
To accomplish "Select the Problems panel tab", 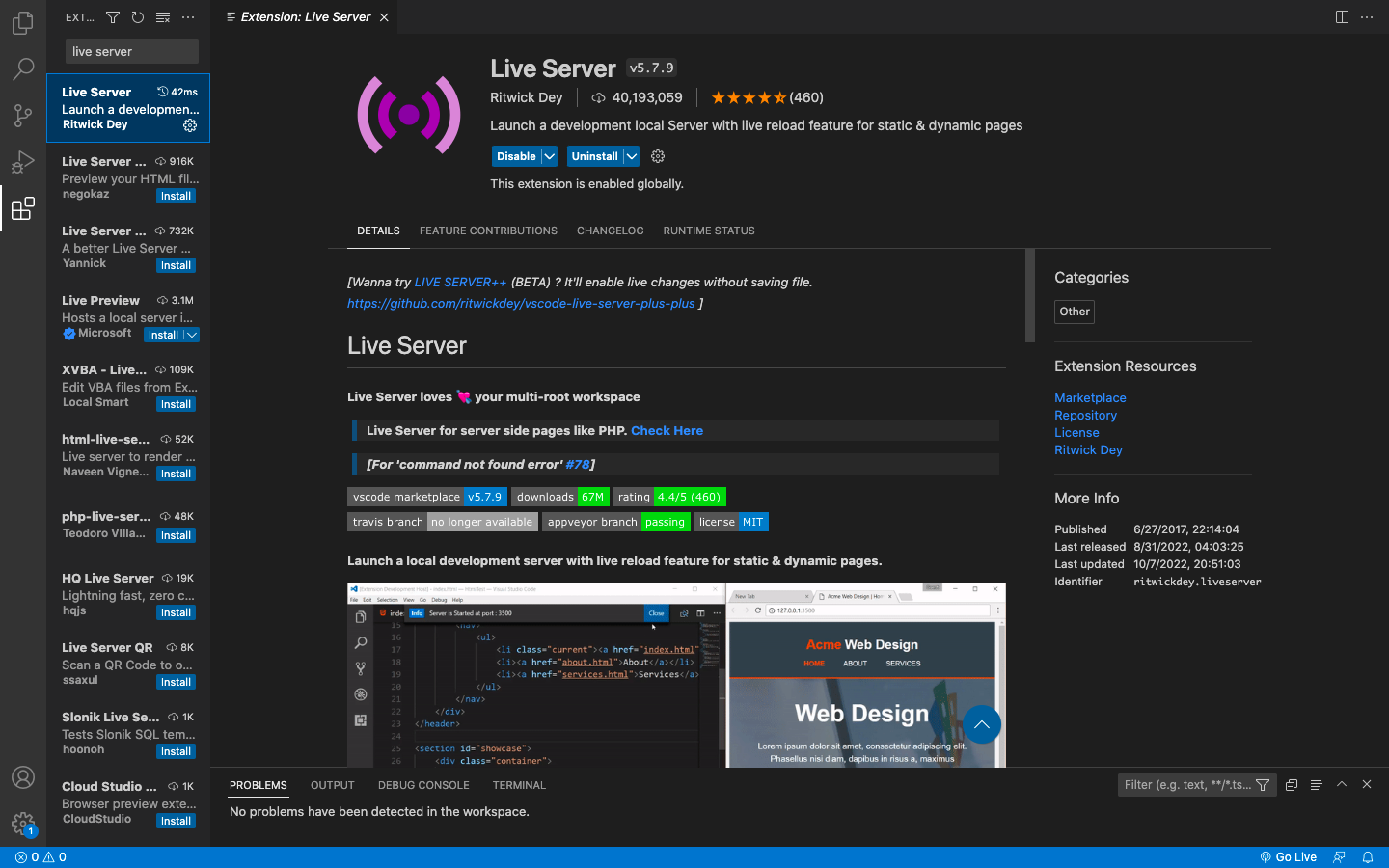I will pos(259,785).
